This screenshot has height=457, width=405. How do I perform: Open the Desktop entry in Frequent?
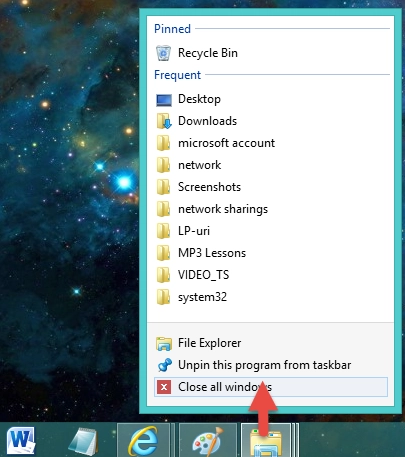click(271, 99)
